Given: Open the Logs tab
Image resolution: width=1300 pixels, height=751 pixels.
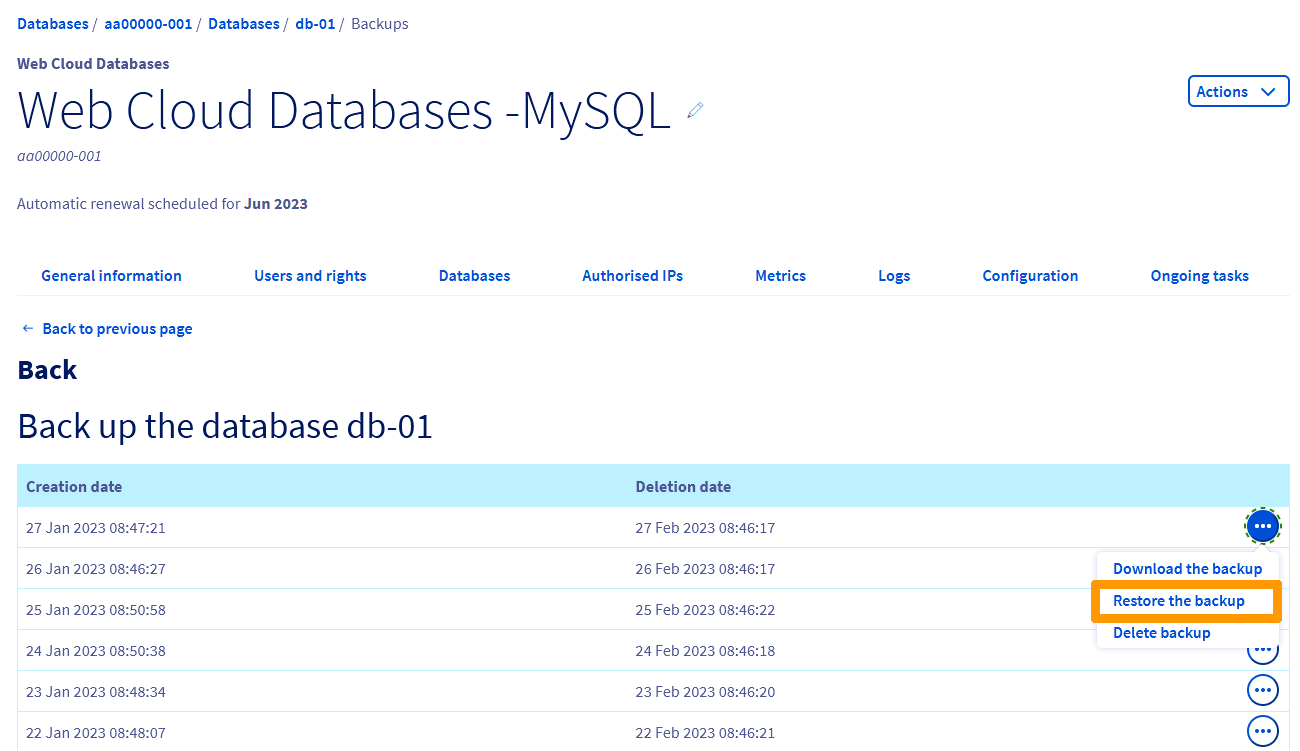Looking at the screenshot, I should (894, 275).
